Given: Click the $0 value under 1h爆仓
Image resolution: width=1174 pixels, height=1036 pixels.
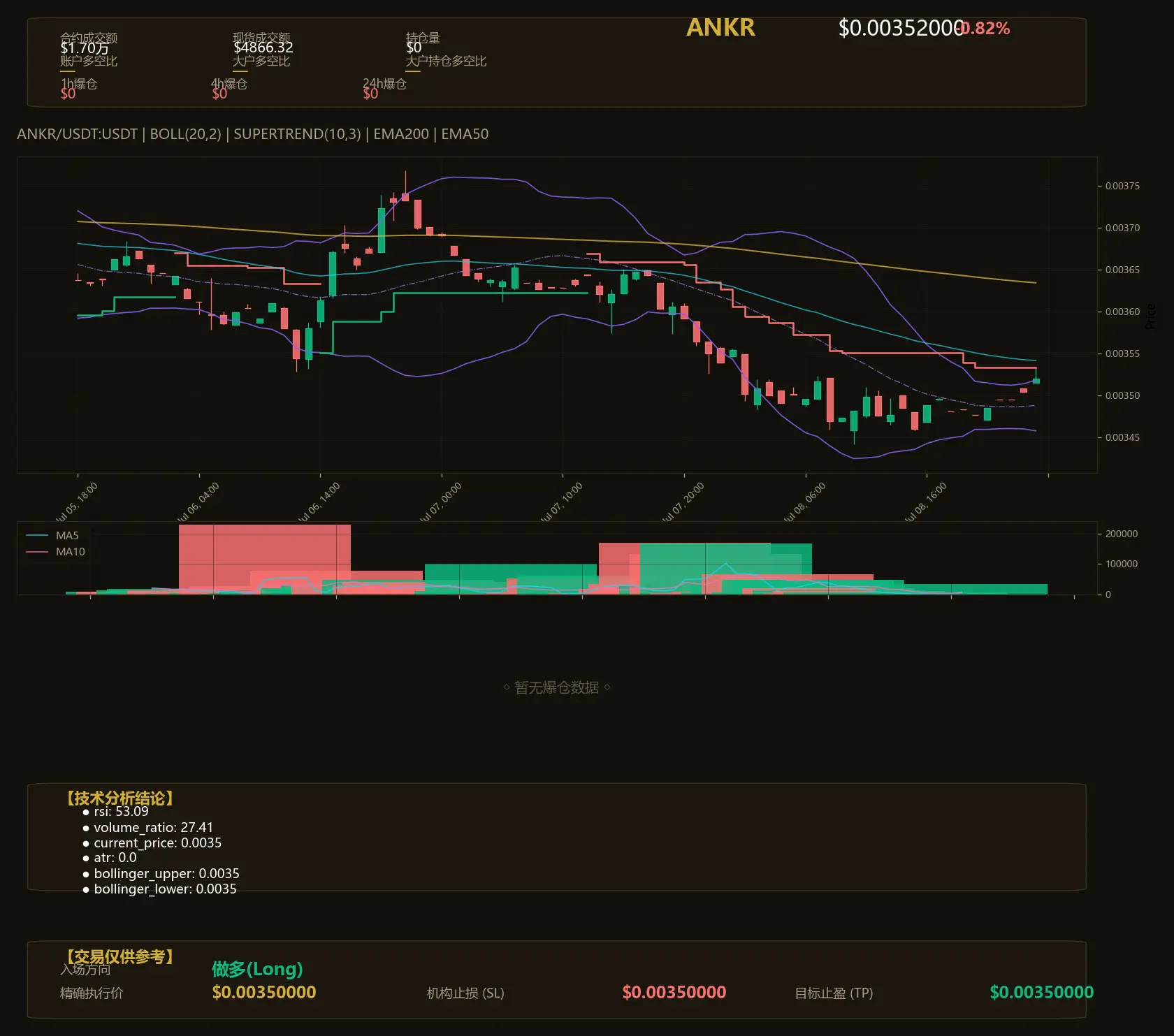Looking at the screenshot, I should click(x=68, y=94).
